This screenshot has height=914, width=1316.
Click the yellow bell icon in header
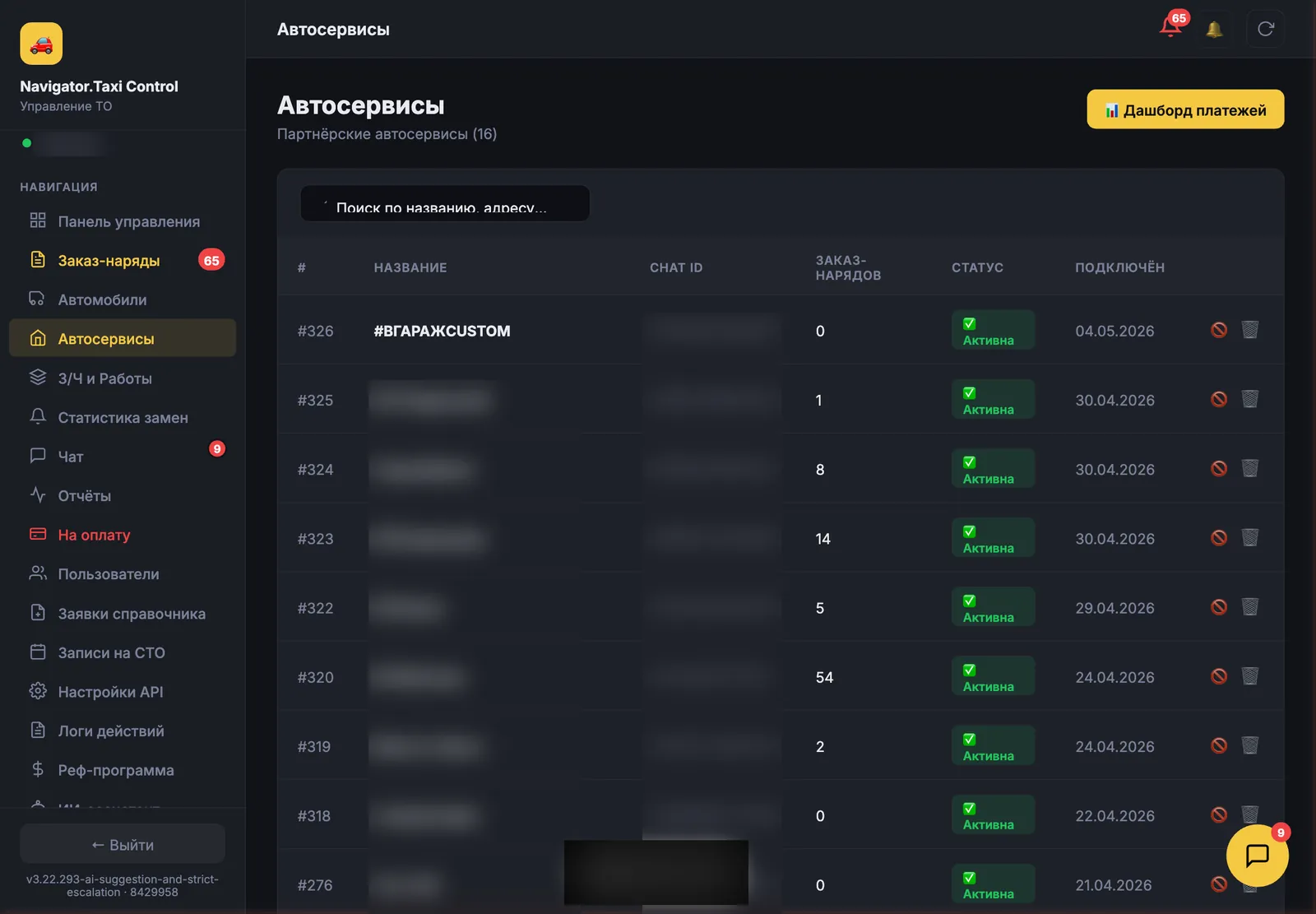click(x=1214, y=30)
